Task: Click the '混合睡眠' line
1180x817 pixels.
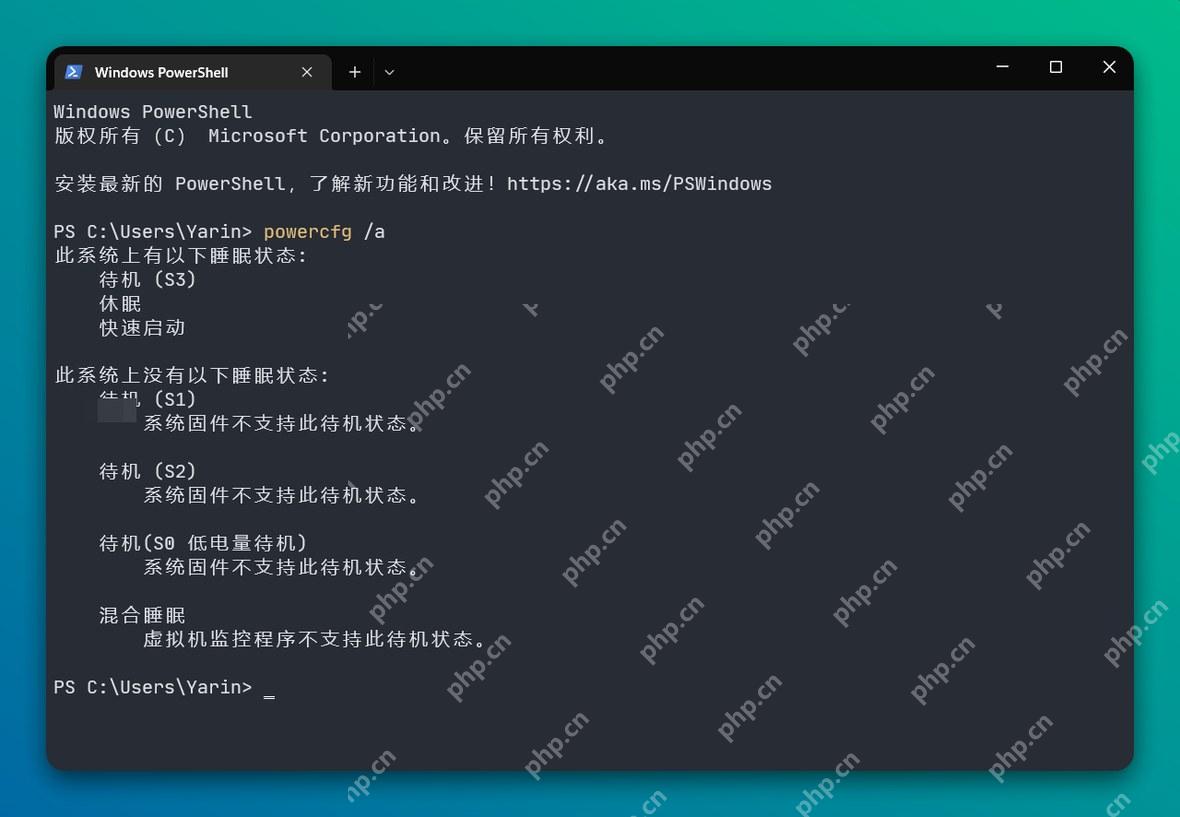Action: click(x=142, y=615)
